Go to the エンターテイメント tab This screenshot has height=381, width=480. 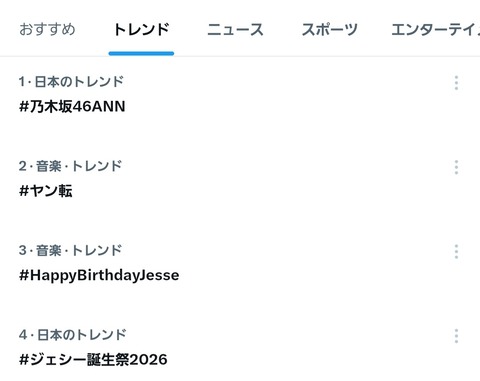point(436,29)
